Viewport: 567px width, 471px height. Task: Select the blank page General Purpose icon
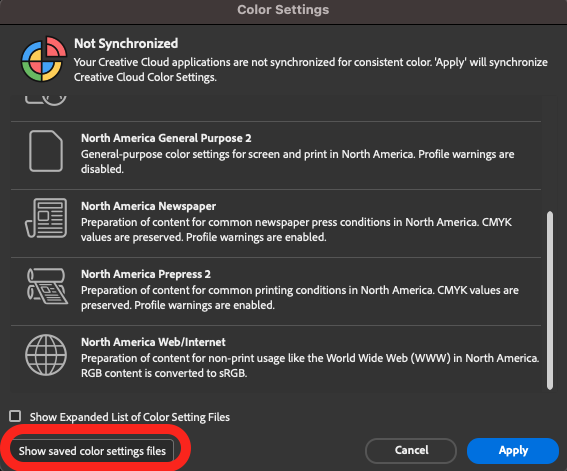tap(46, 151)
